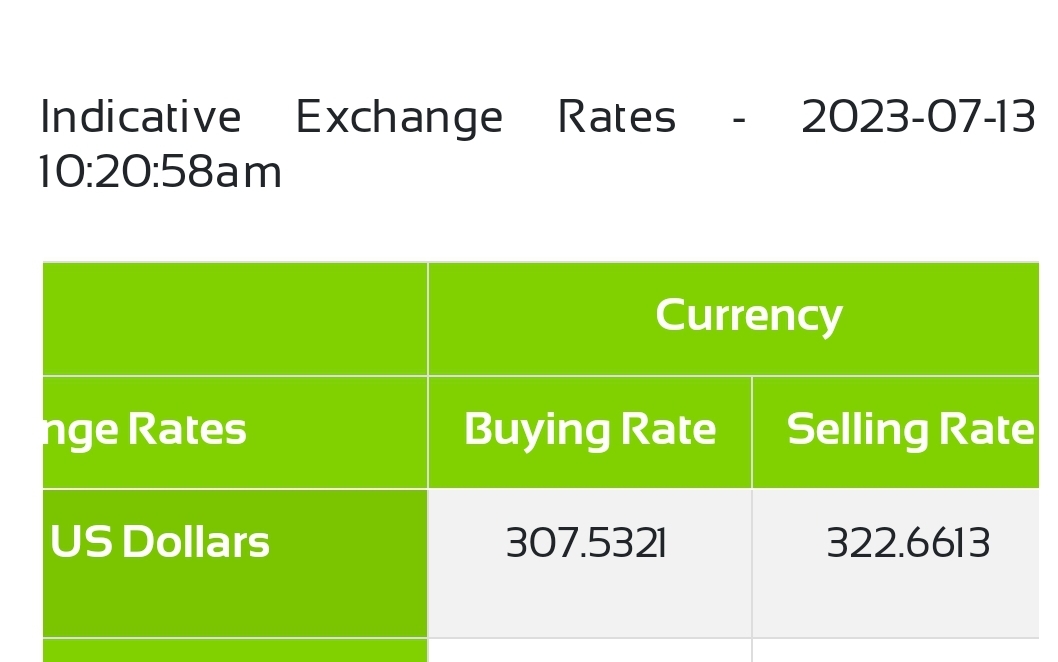Click the green row label cell below US Dollars
This screenshot has height=662, width=1058.
coord(235,651)
